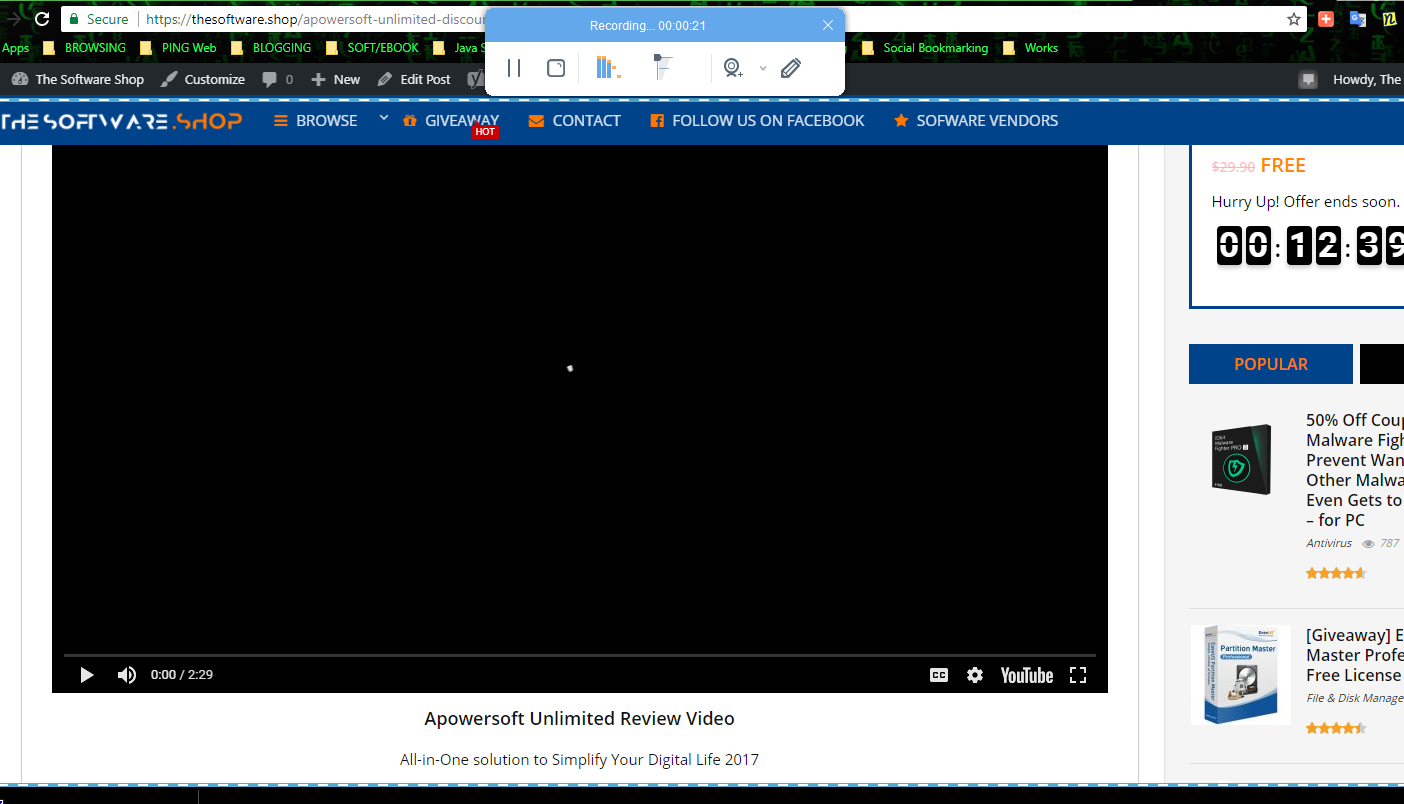Image resolution: width=1404 pixels, height=804 pixels.
Task: Open admin bar notification speech icon
Action: point(1308,80)
